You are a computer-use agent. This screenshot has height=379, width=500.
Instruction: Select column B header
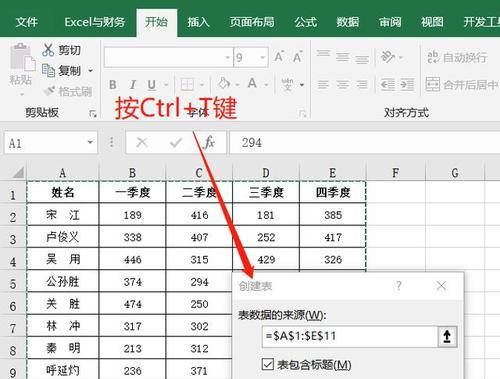pos(132,173)
